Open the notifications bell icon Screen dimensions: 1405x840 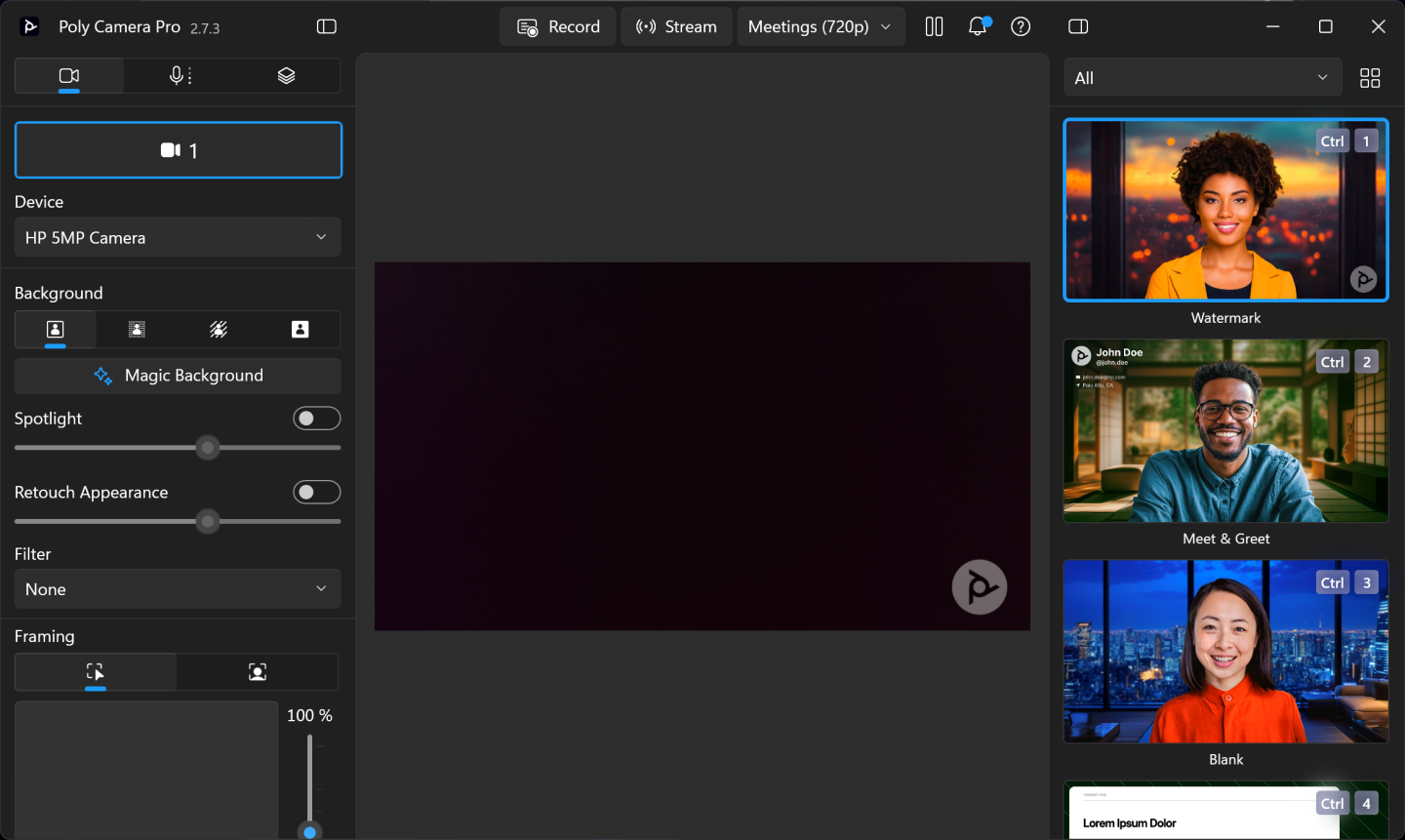(978, 26)
